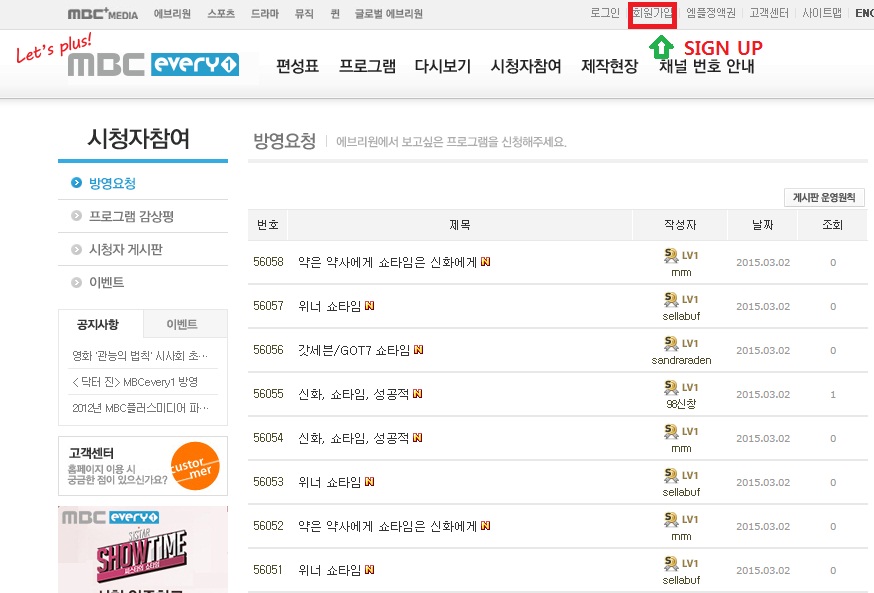Go to 뮤직 in top channel bar
Screen dimensions: 874x593
tap(304, 13)
